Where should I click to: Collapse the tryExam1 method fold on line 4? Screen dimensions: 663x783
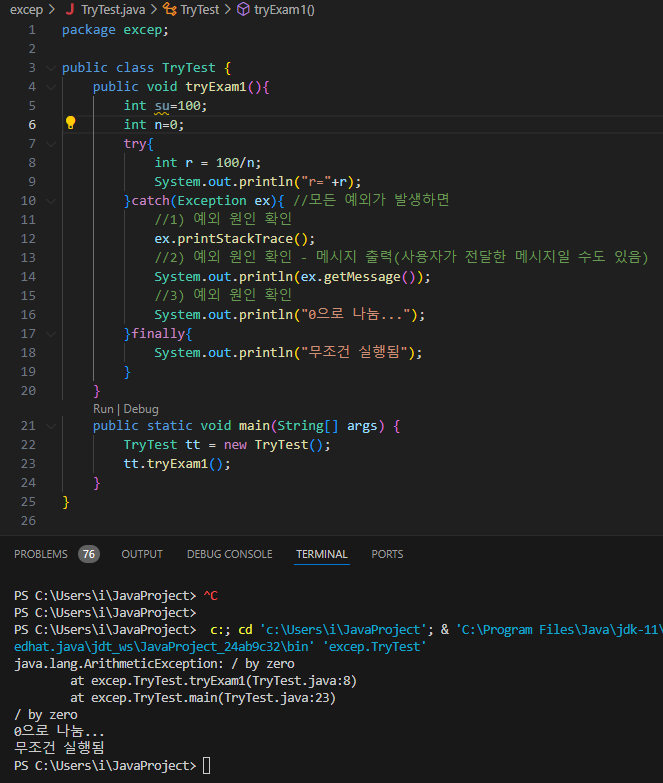[51, 87]
